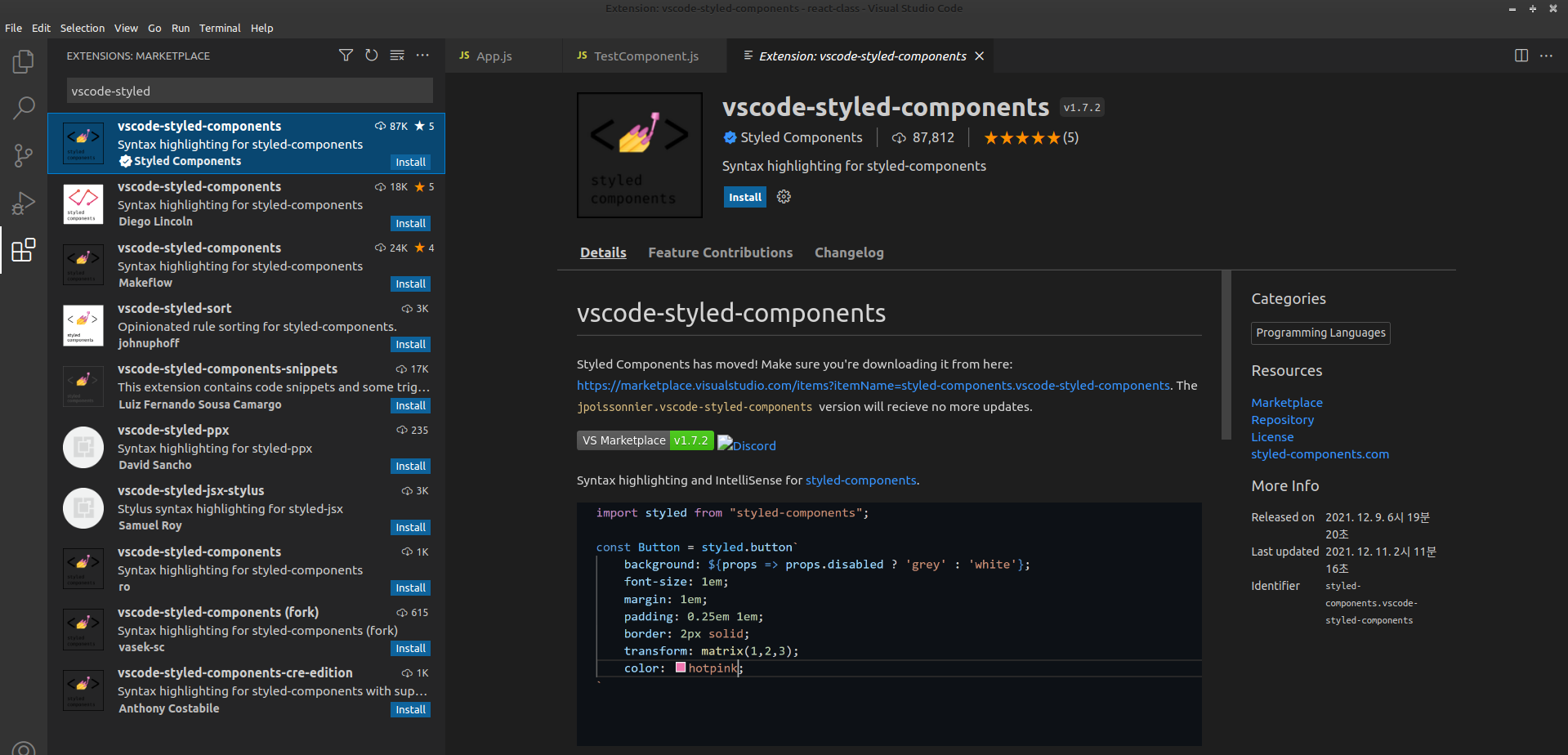Screen dimensions: 1568x755
Task: Select the Details tab
Action: coord(603,252)
